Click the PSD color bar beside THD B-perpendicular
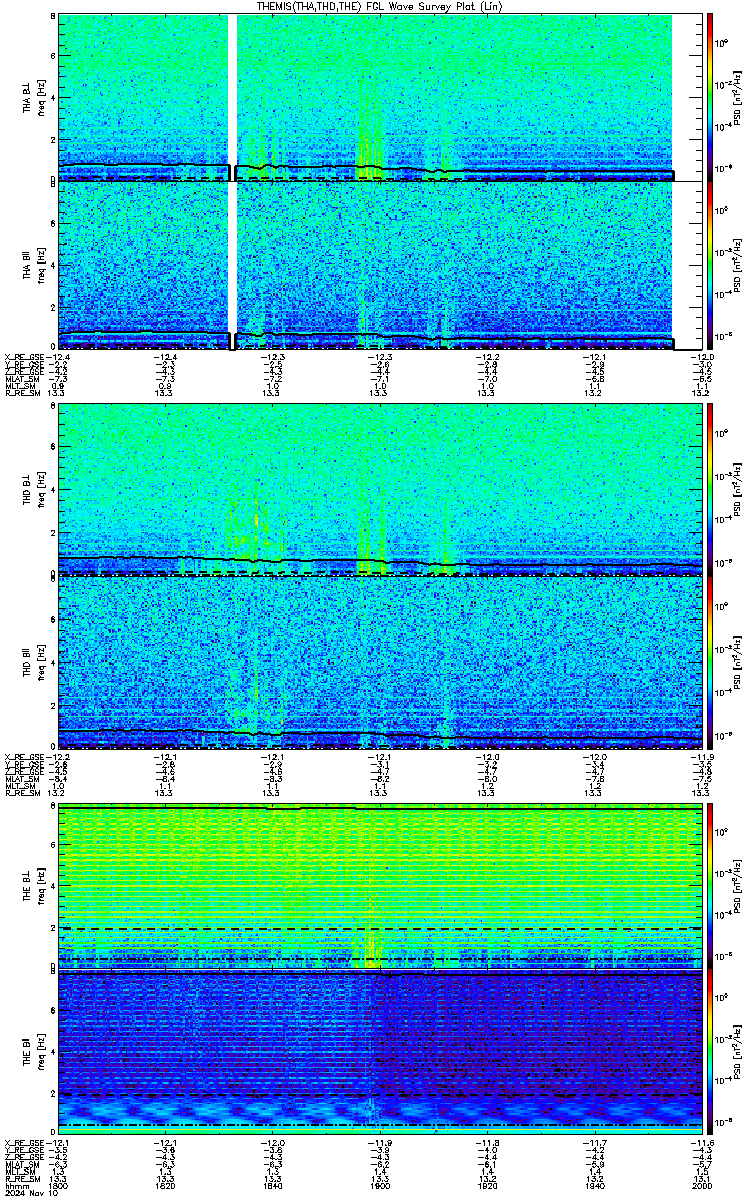 pyautogui.click(x=709, y=491)
